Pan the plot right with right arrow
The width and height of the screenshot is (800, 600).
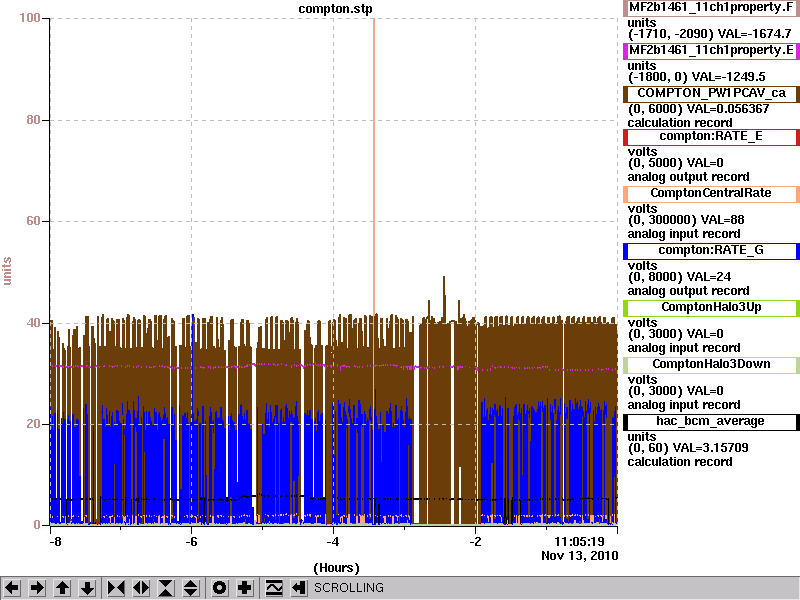coord(37,588)
